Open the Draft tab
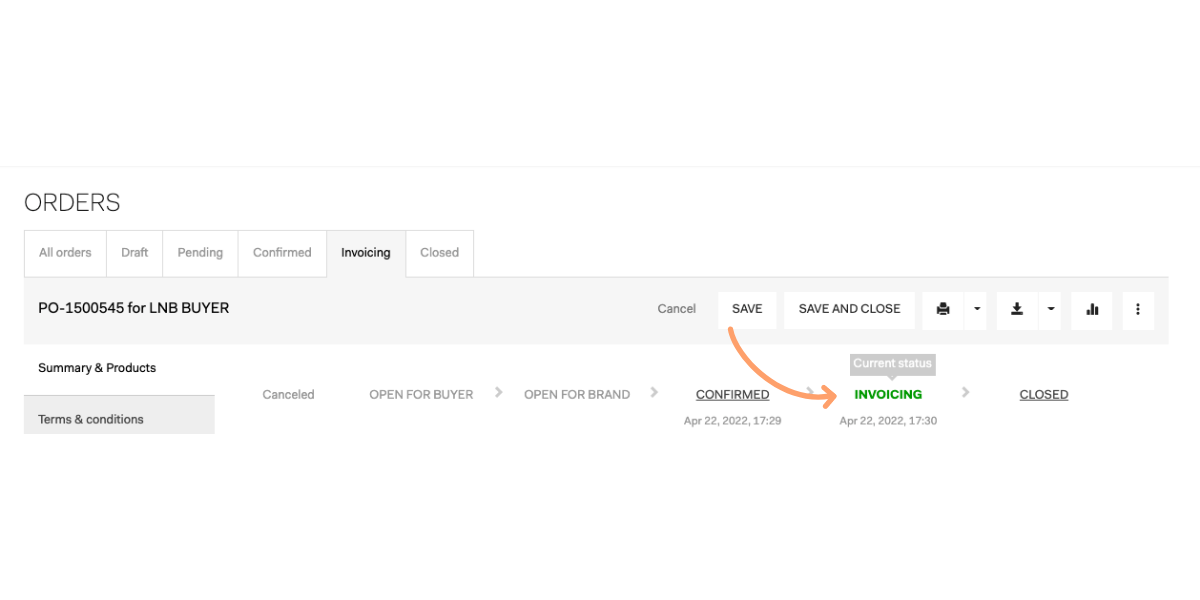The image size is (1200, 600). [x=135, y=253]
